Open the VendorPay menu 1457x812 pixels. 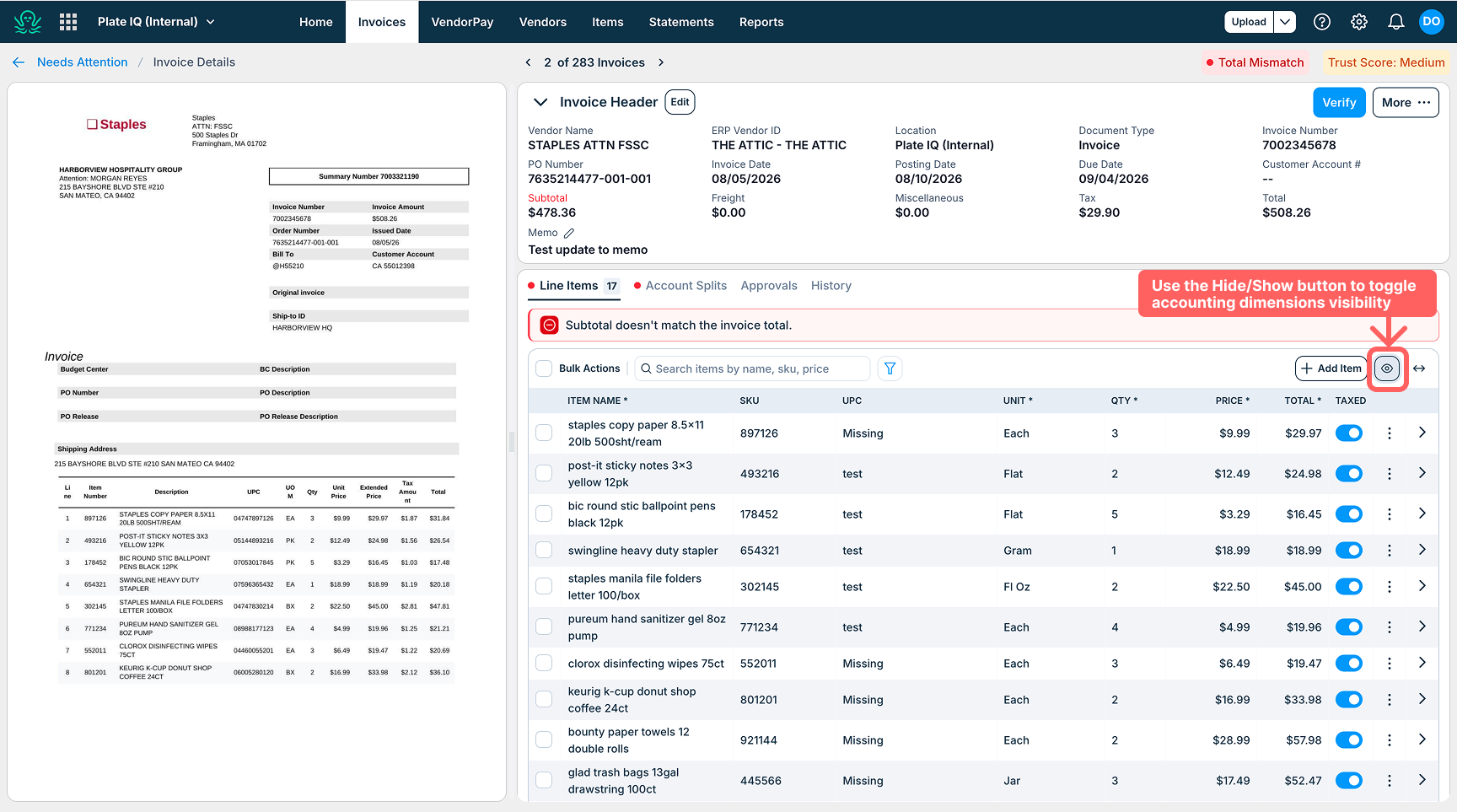click(x=462, y=22)
